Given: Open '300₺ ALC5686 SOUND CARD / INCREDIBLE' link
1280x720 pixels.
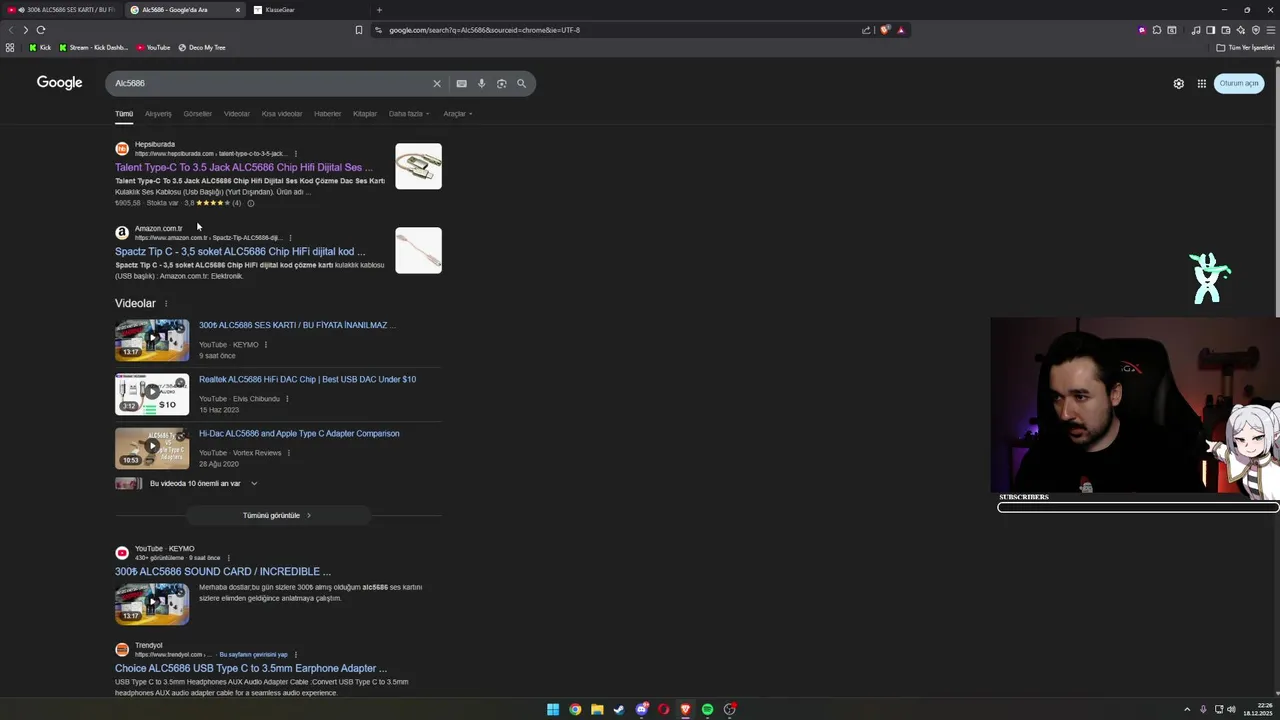Looking at the screenshot, I should [x=222, y=572].
